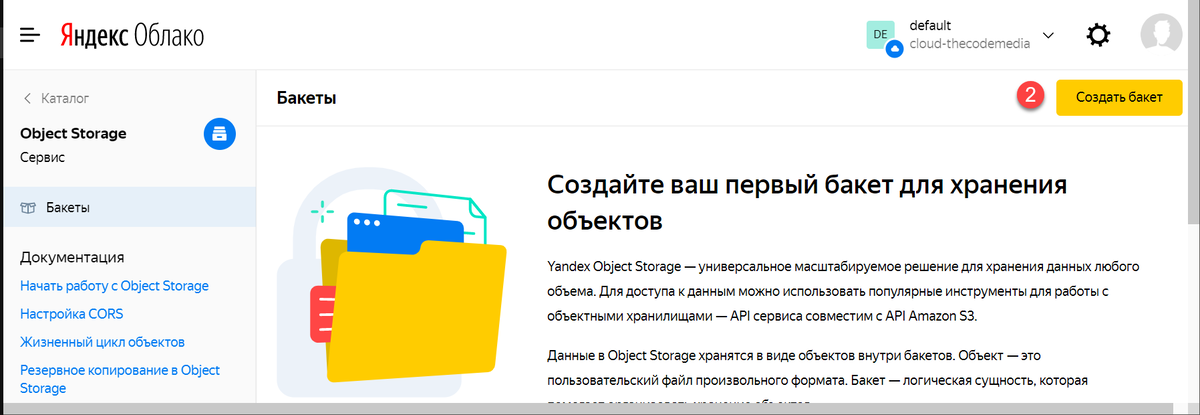Click the DE cloud badge icon

883,36
